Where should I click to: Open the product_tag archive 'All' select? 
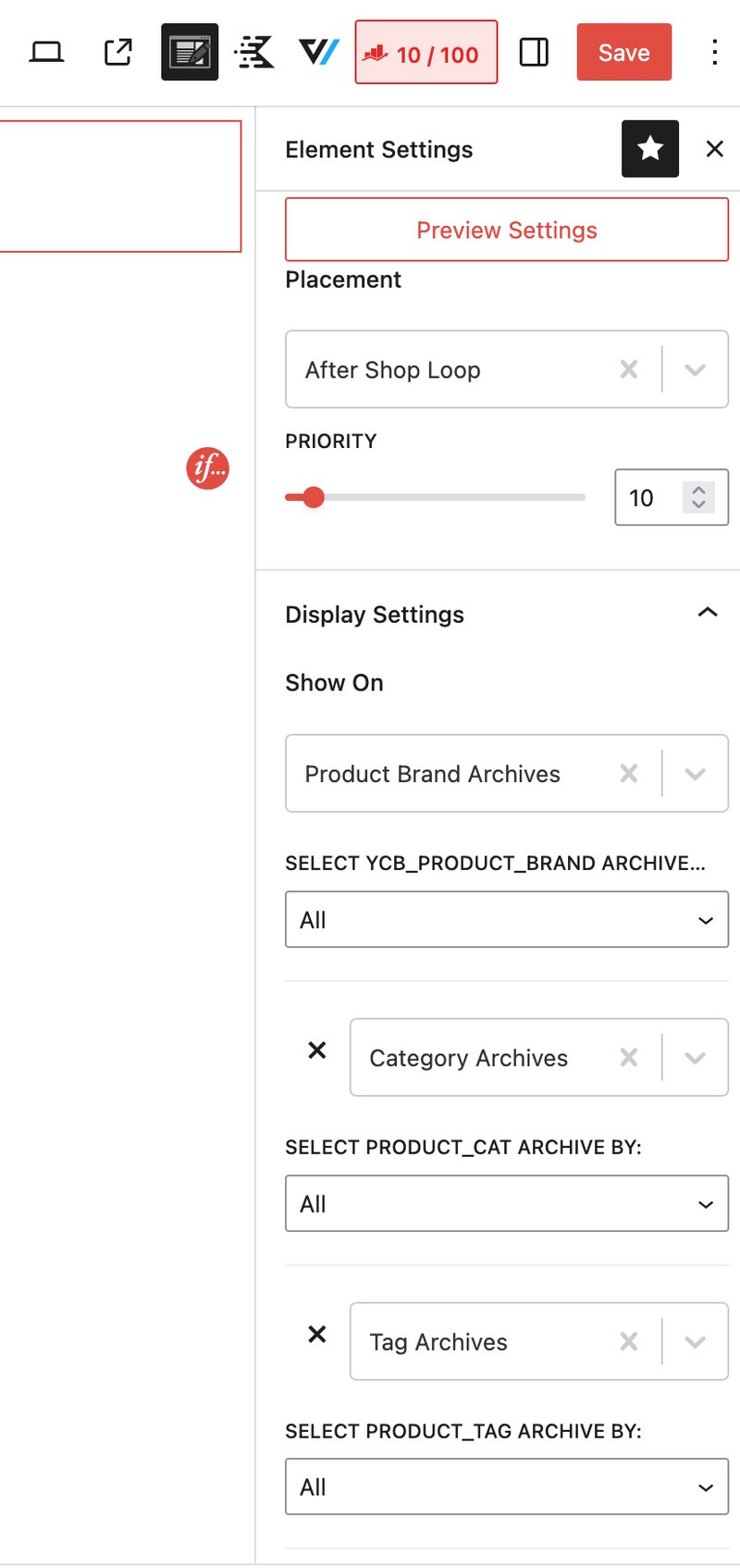pos(507,1487)
